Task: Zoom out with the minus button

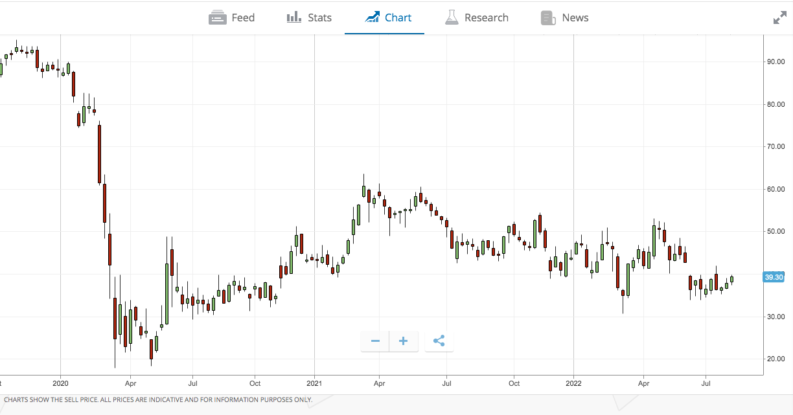Action: click(x=375, y=341)
